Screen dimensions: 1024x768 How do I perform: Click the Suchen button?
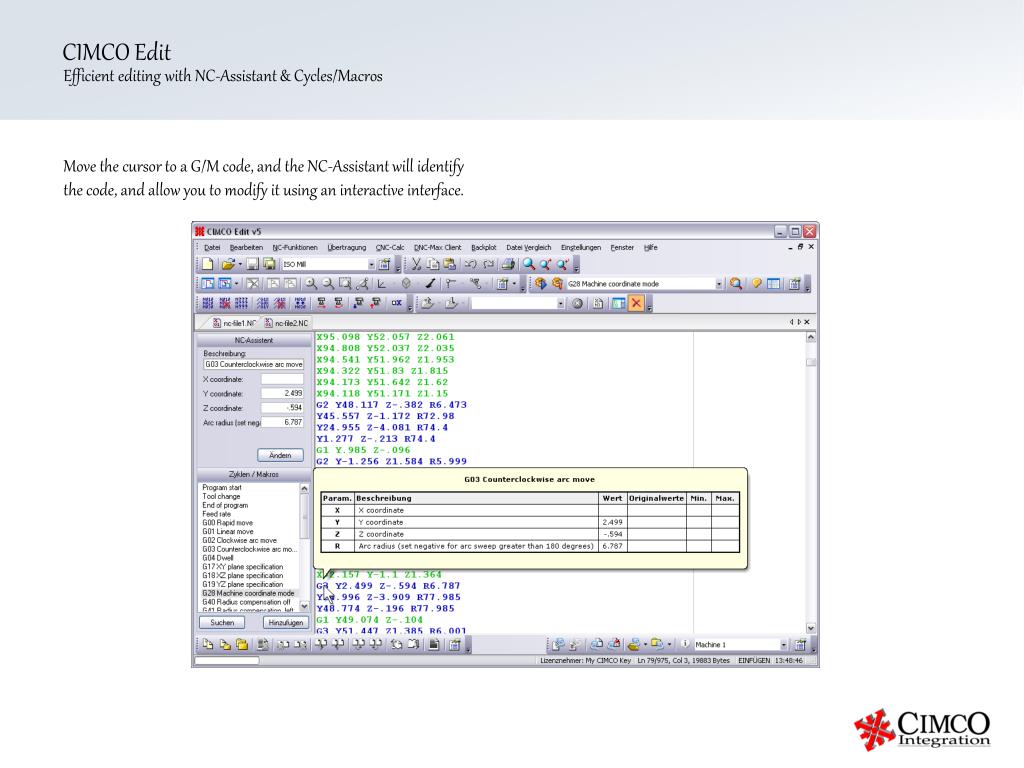(x=222, y=622)
